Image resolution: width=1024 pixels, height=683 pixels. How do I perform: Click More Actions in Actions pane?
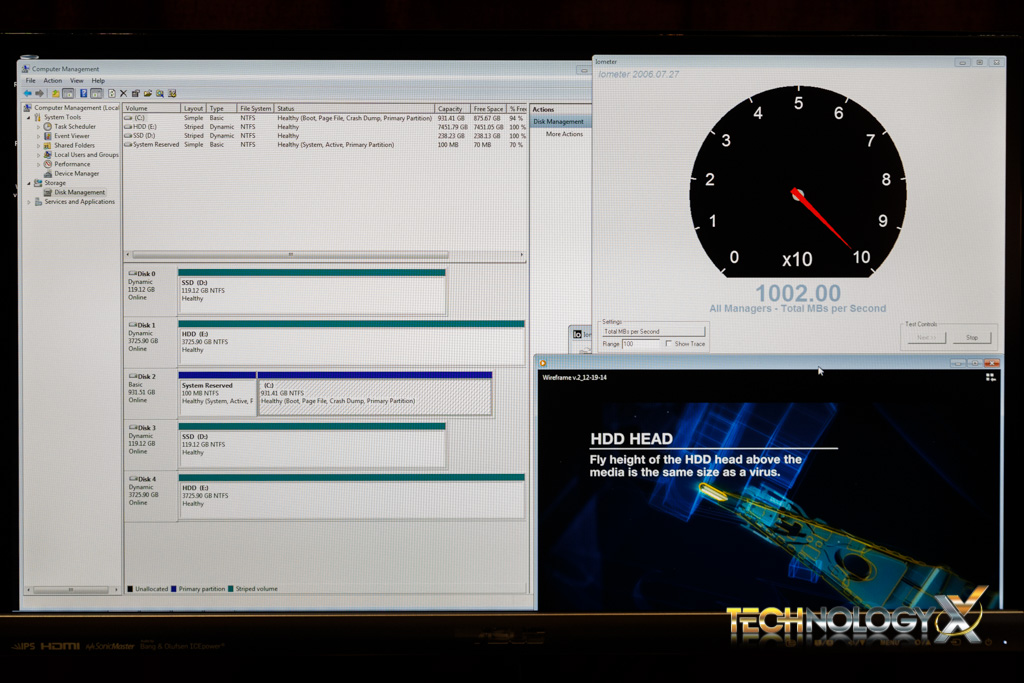point(564,134)
